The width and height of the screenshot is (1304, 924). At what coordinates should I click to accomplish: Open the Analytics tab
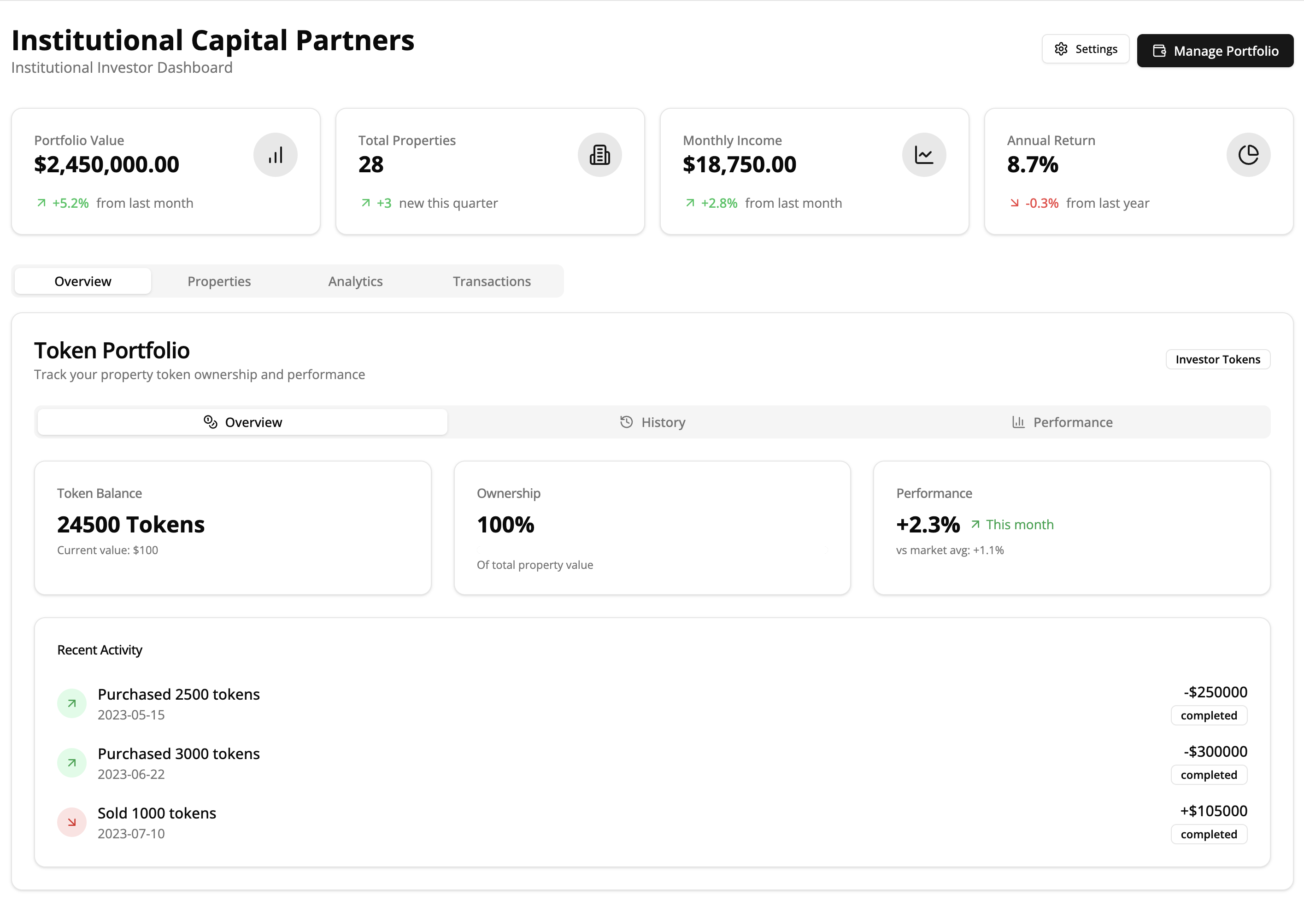(355, 281)
